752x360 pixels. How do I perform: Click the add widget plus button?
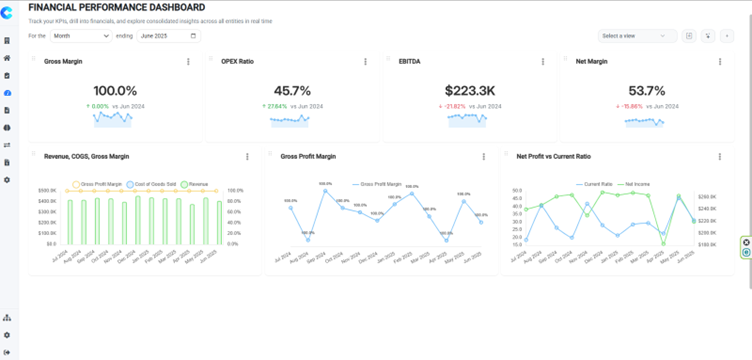727,36
